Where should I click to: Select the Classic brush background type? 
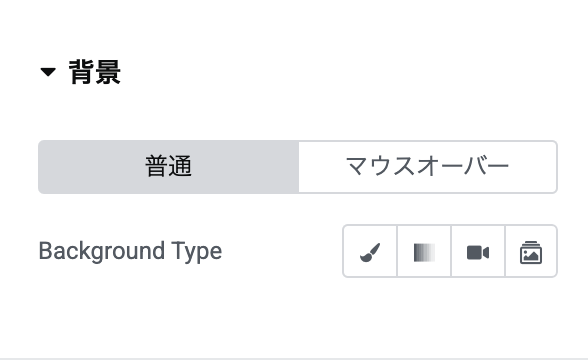[x=370, y=251]
